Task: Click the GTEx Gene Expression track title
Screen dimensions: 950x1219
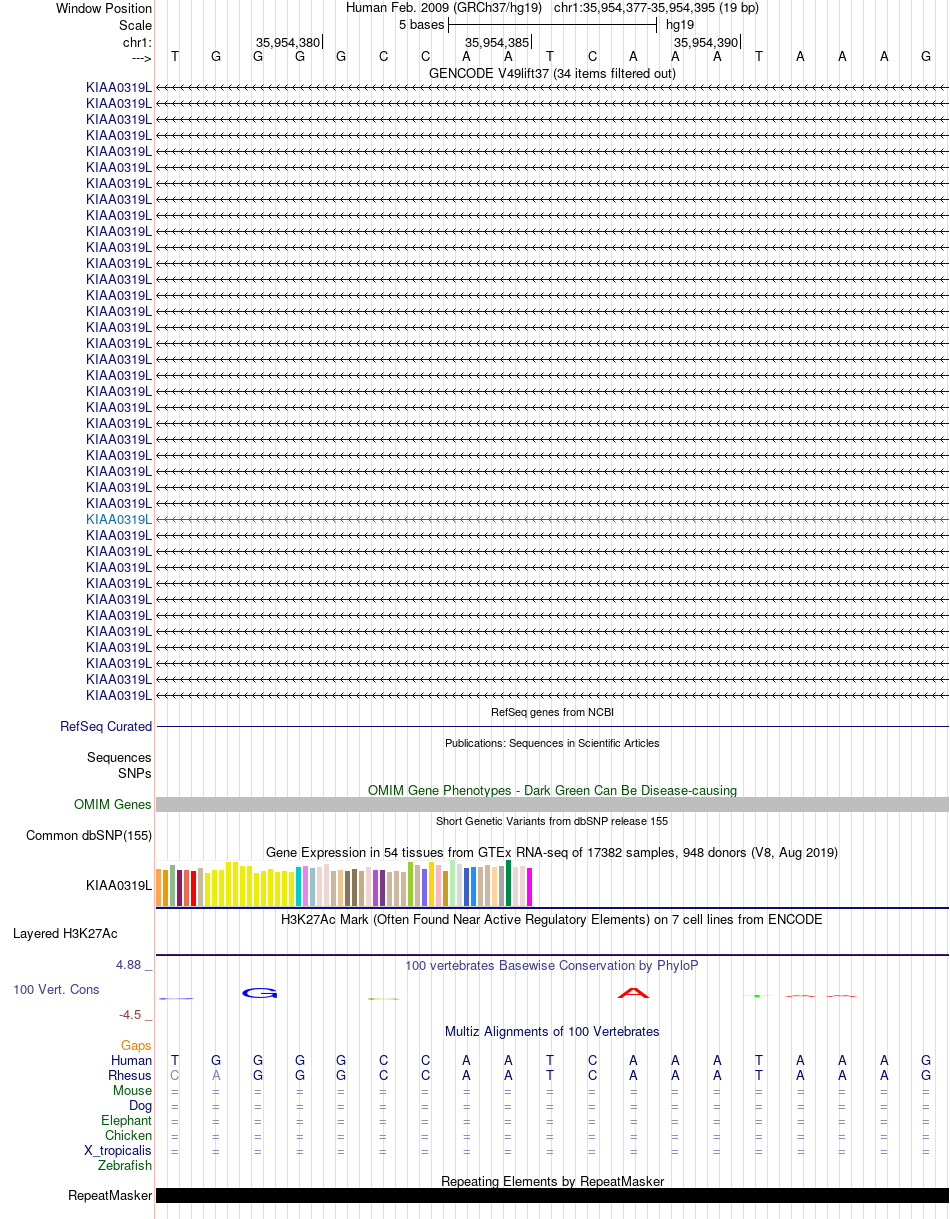Action: click(552, 852)
